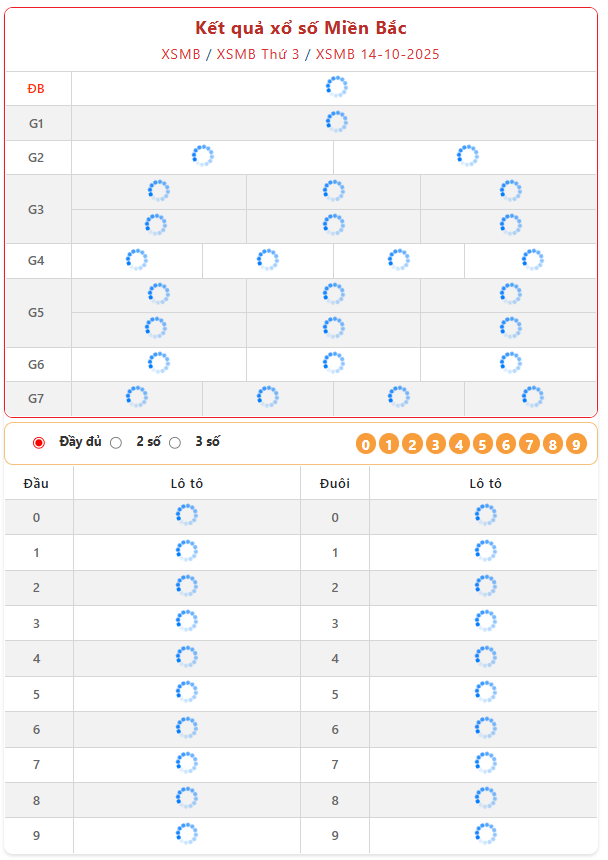This screenshot has width=608, height=860.
Task: Switch to the "3 số" radio option
Action: pos(175,442)
